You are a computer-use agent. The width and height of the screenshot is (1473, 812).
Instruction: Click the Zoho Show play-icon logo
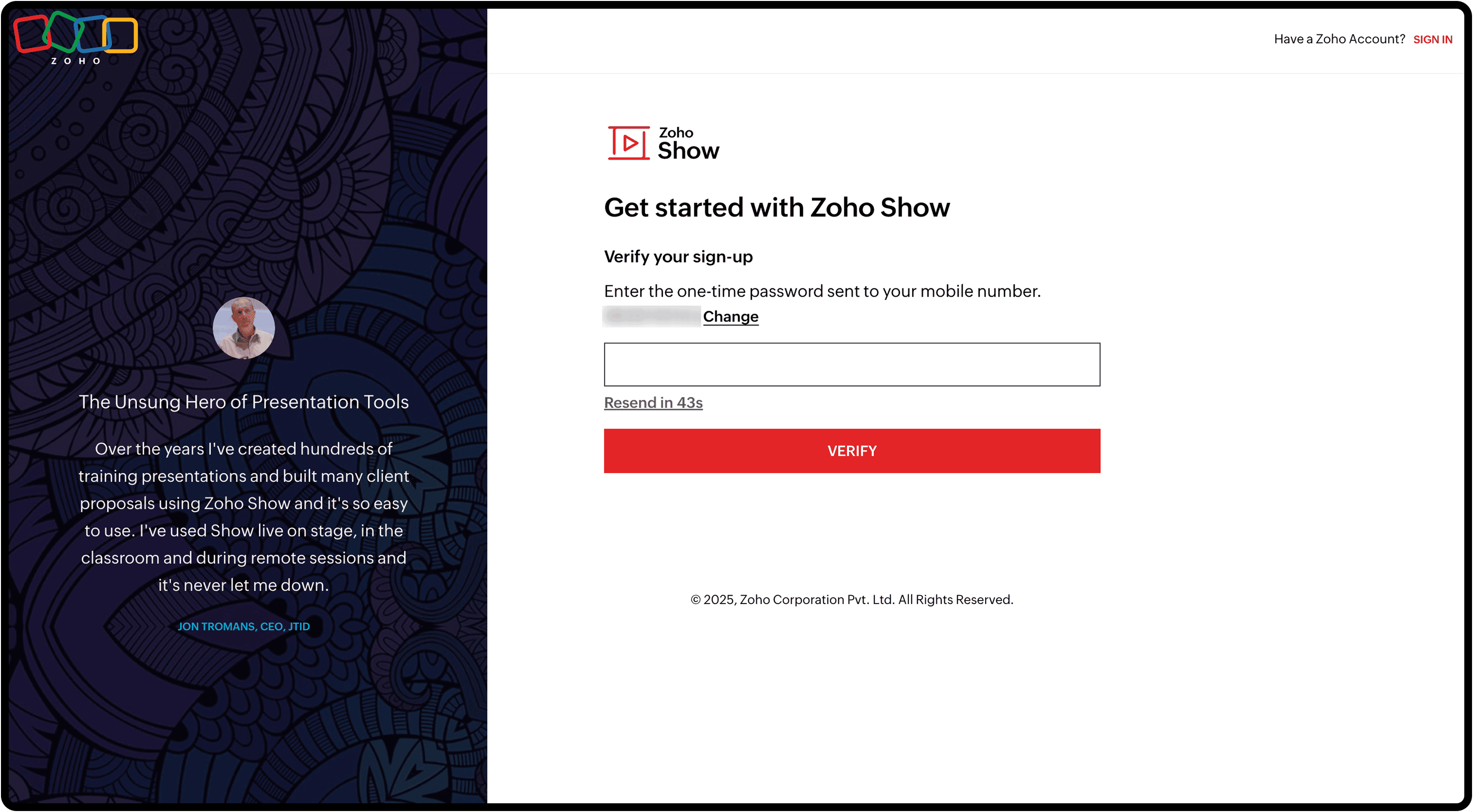628,143
